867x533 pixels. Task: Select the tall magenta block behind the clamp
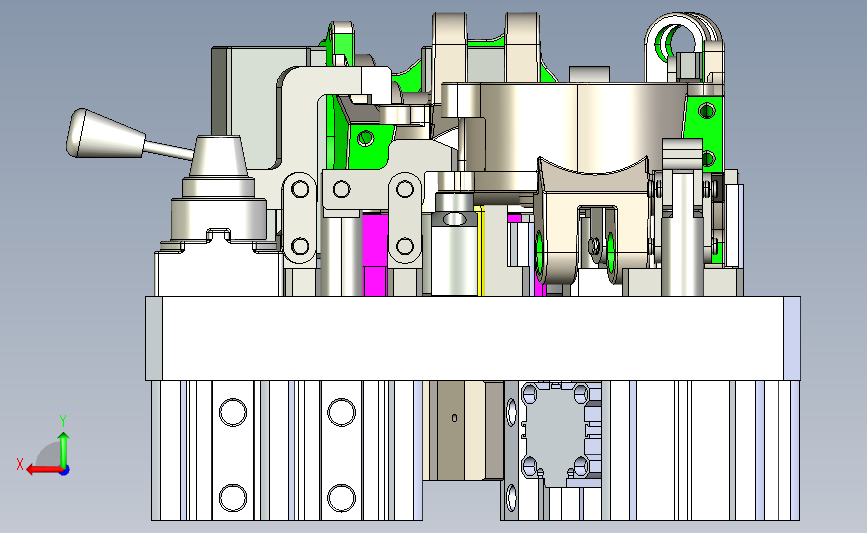click(x=375, y=254)
